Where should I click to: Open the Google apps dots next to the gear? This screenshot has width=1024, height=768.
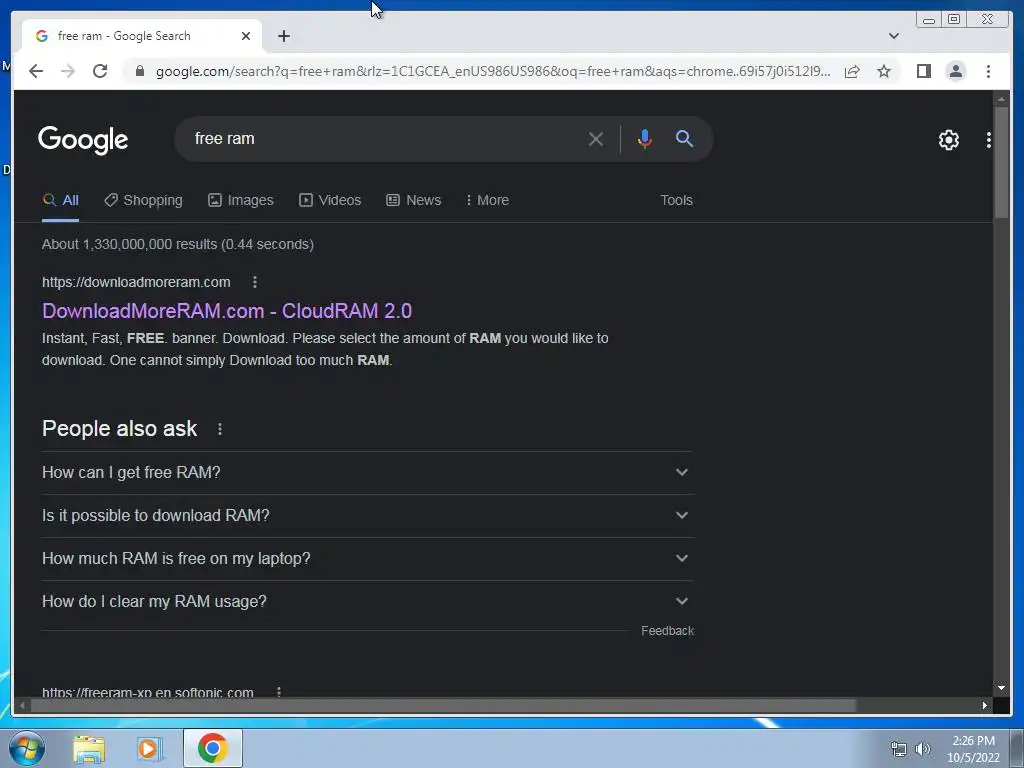click(x=989, y=140)
